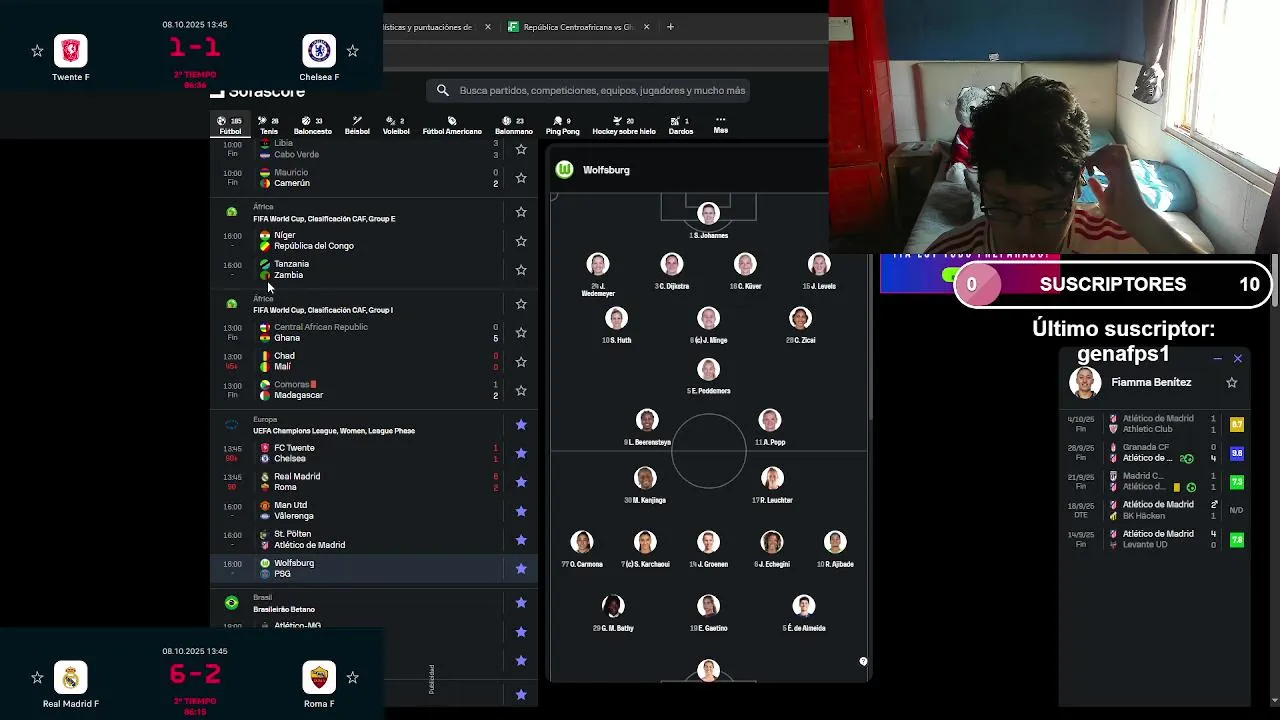Viewport: 1280px width, 720px height.
Task: Favorite the Mauricio vs Camerún match
Action: [521, 178]
